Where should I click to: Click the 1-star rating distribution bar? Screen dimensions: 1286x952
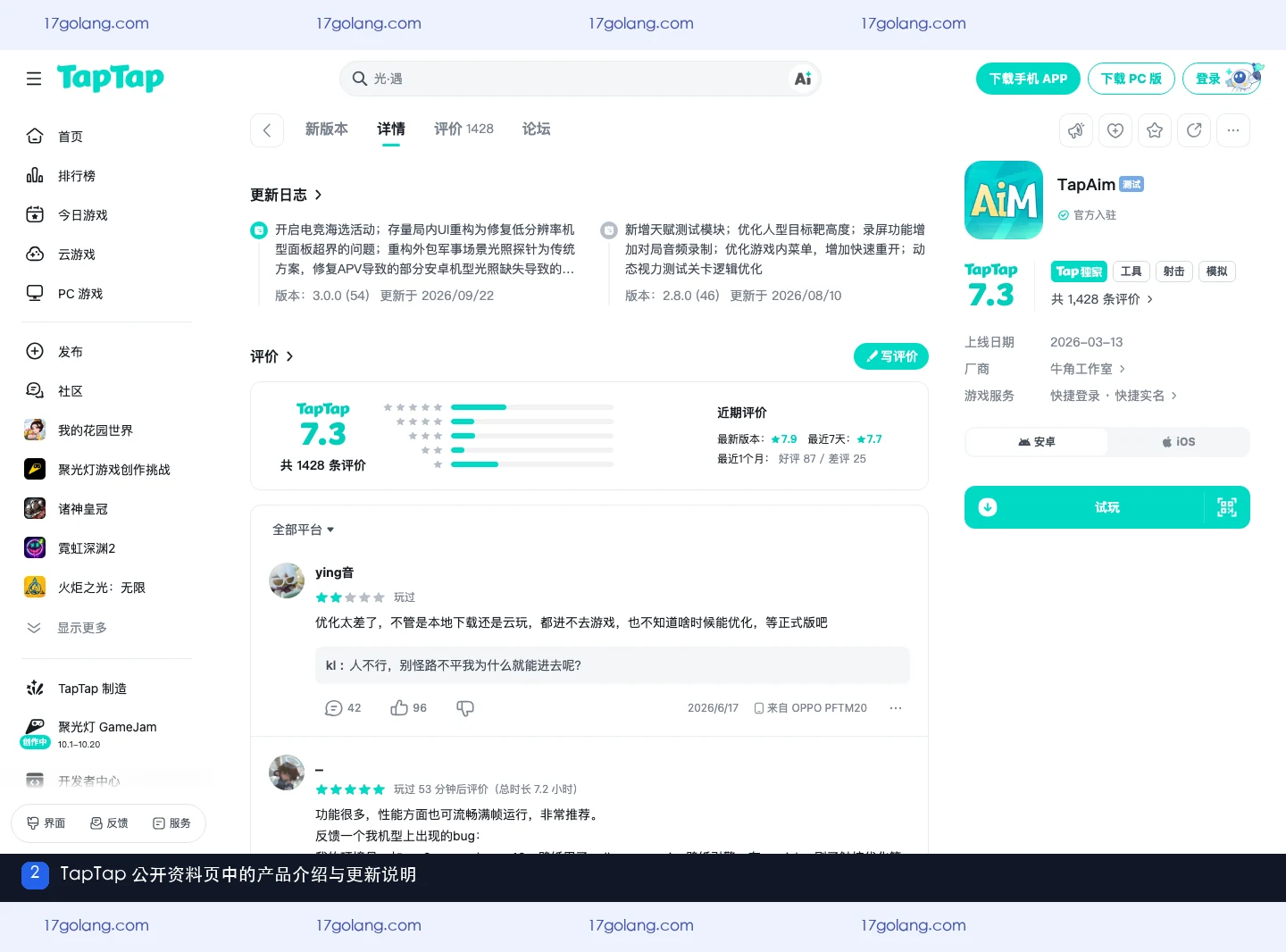click(532, 464)
